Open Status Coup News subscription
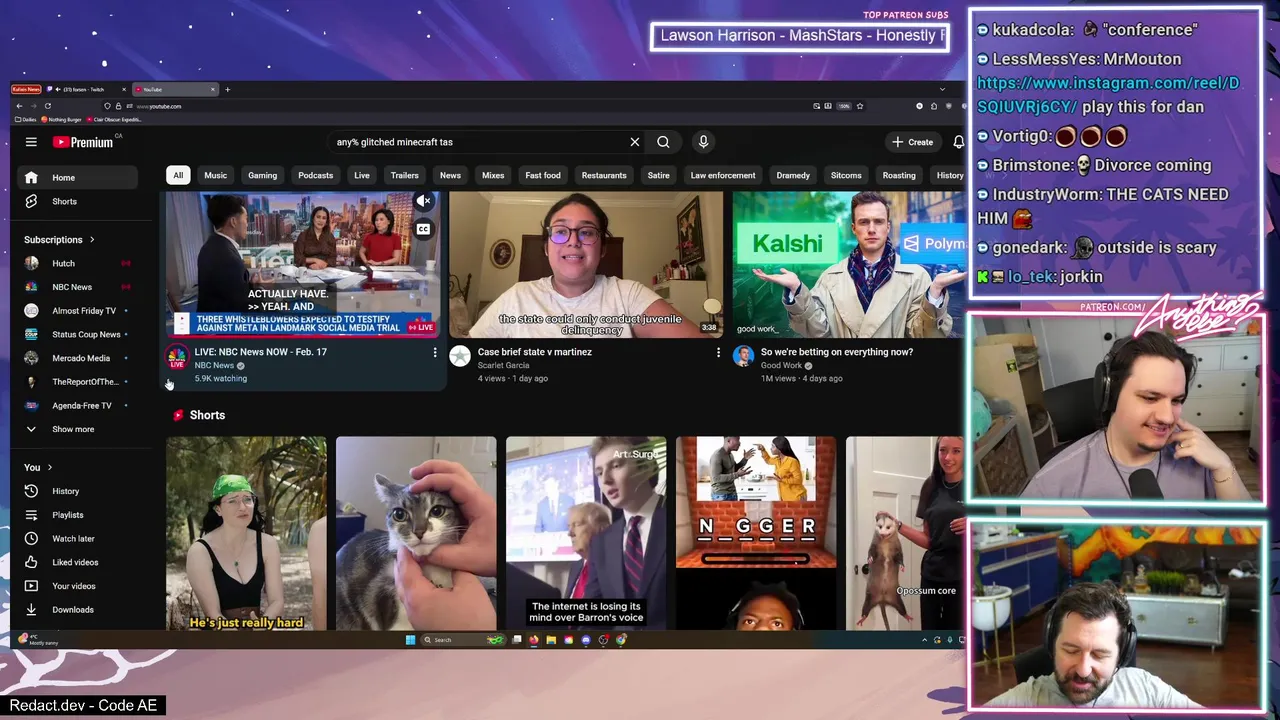 (x=78, y=335)
